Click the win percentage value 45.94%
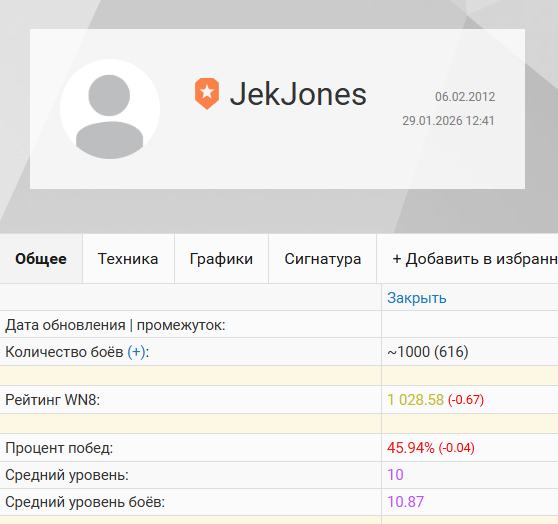558x524 pixels. (411, 448)
